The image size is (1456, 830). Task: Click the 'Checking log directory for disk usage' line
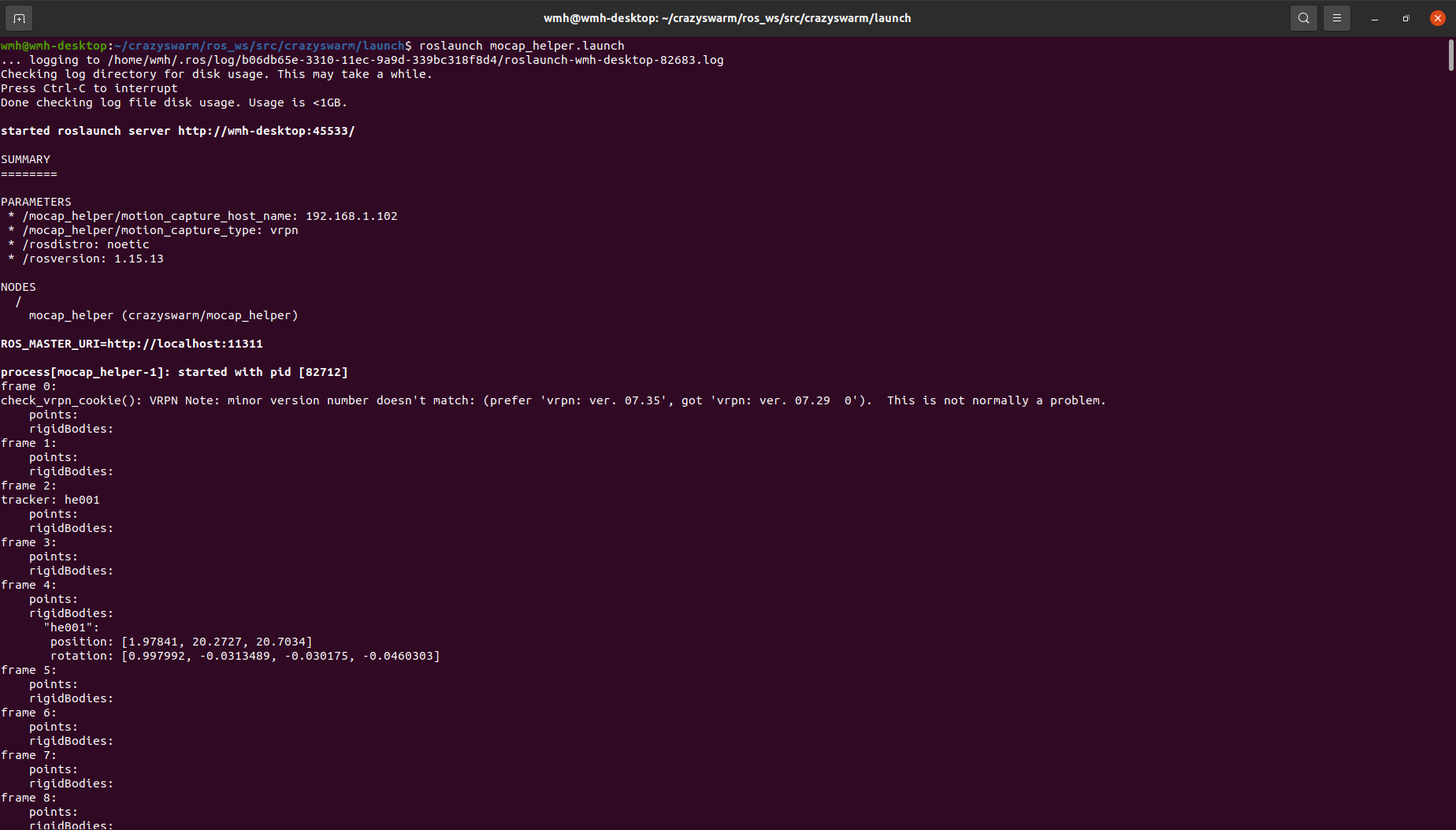217,74
